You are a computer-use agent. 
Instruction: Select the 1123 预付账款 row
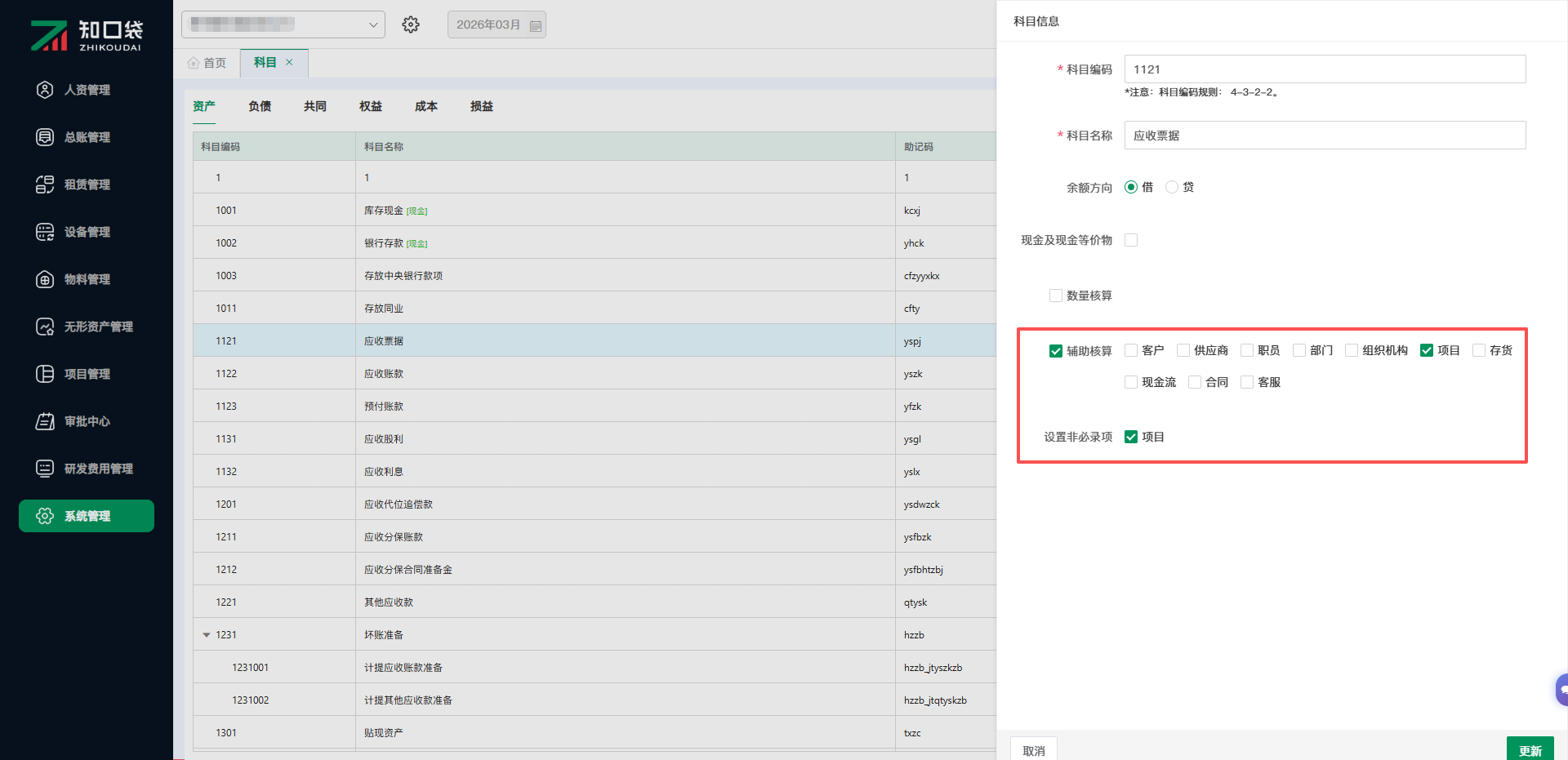click(595, 407)
